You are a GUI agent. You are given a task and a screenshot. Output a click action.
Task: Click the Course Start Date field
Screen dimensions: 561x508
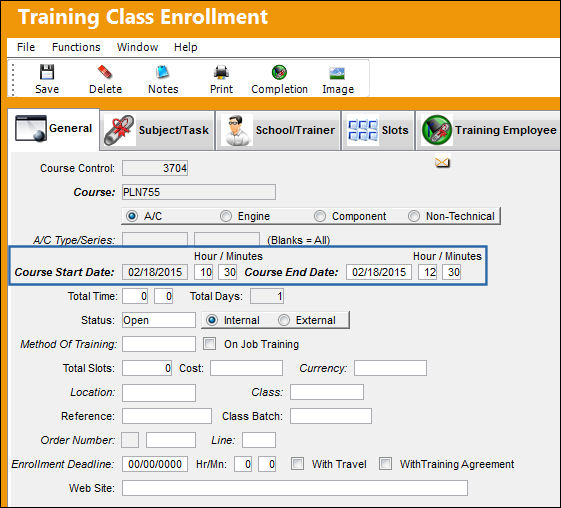[155, 272]
